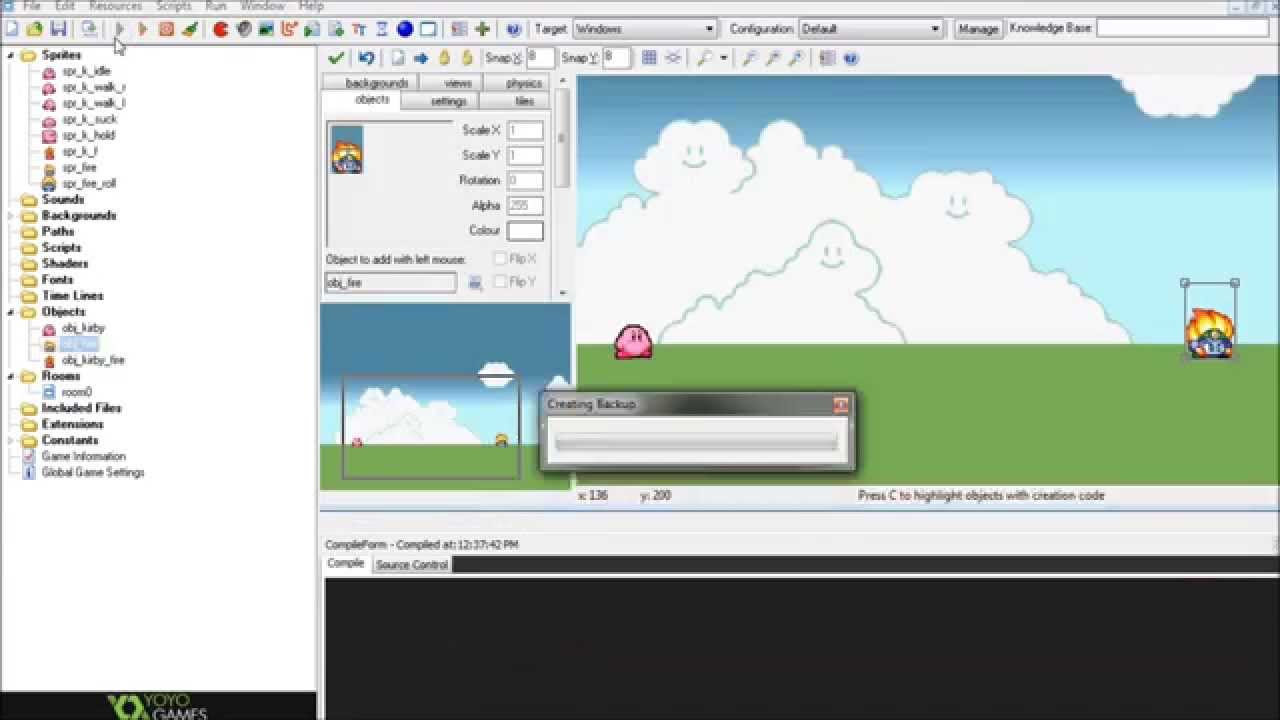This screenshot has width=1280, height=720.
Task: Create a font with the TT icon
Action: [359, 29]
